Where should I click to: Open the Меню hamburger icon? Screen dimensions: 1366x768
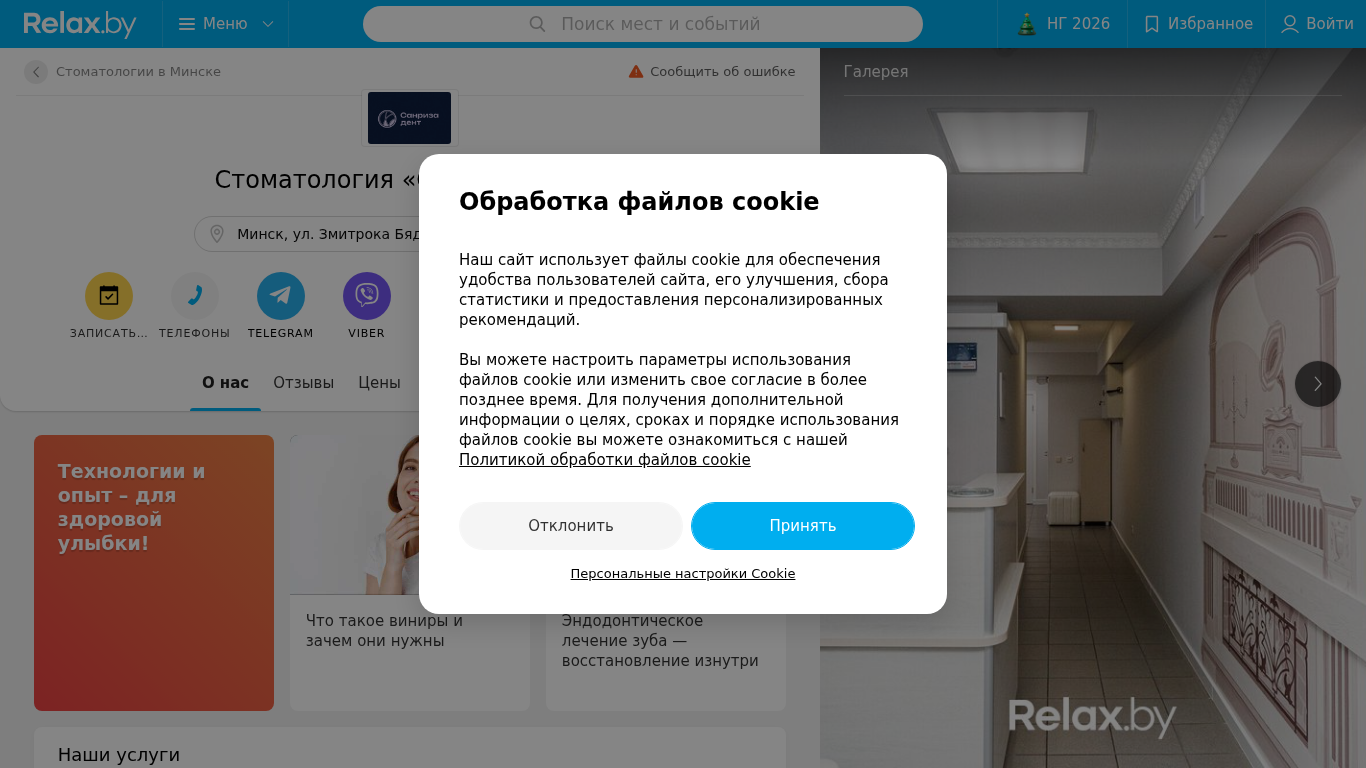coord(187,24)
